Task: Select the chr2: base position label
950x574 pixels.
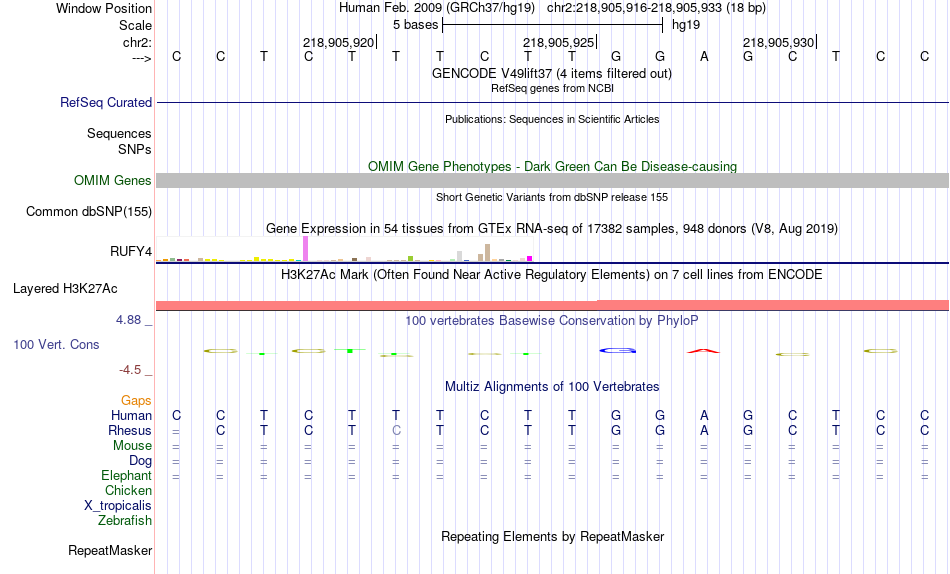Action: [x=137, y=42]
